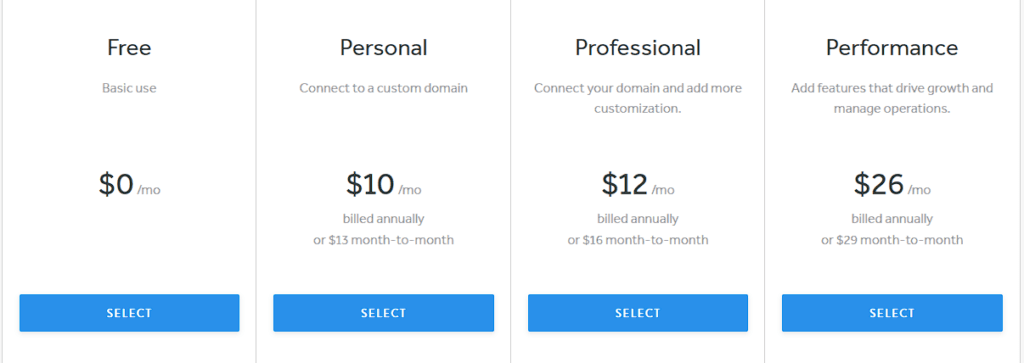Click 'Connect to a custom domain' text

(383, 87)
